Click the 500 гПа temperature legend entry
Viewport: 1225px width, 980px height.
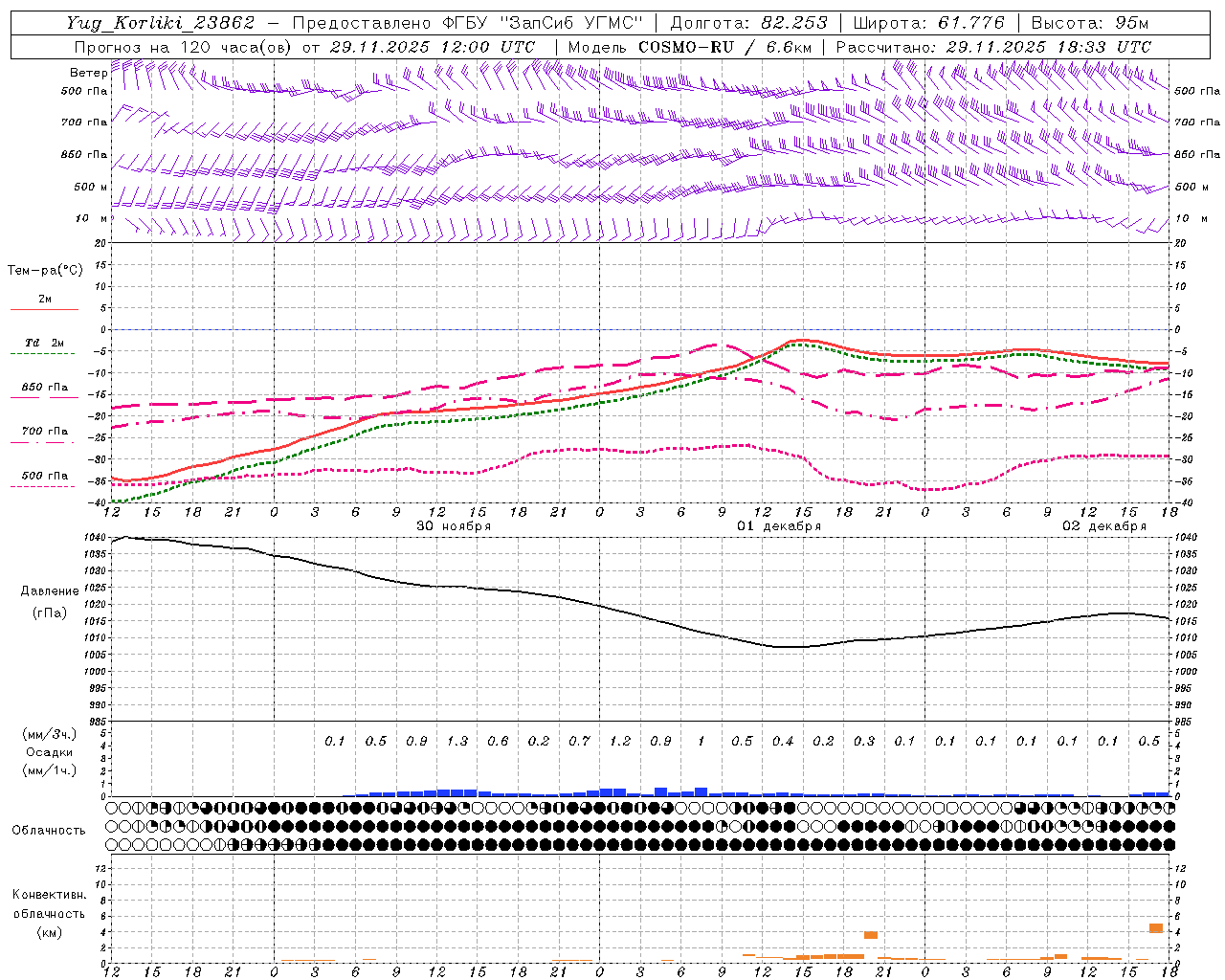point(44,476)
